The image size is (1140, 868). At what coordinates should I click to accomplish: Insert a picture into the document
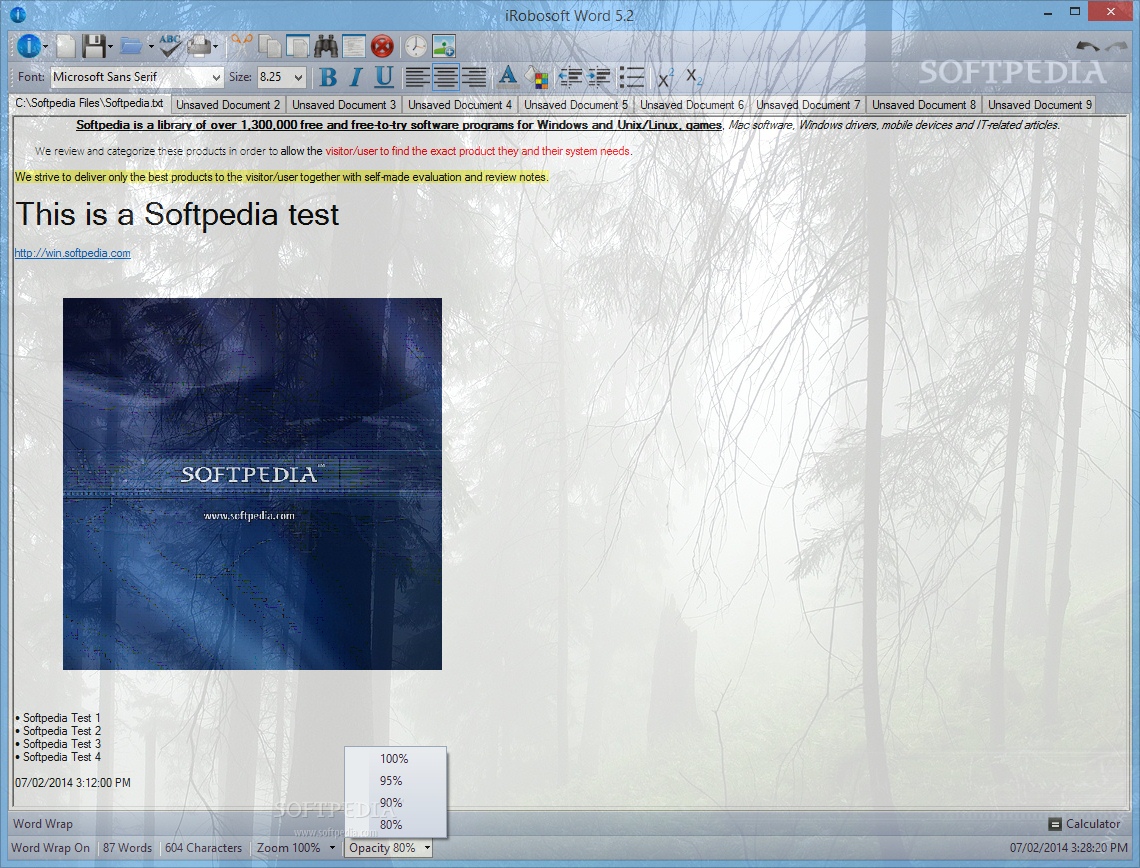[x=443, y=47]
